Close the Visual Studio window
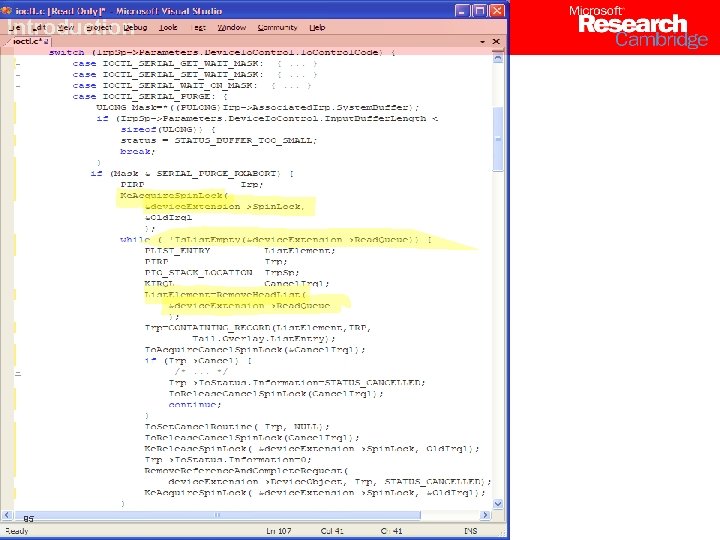The width and height of the screenshot is (720, 540). (497, 11)
